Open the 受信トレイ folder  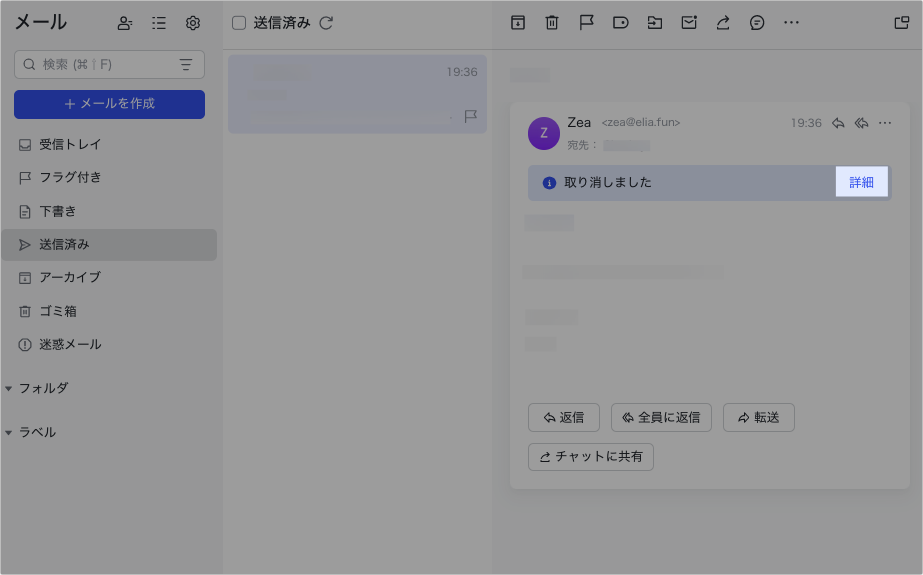pos(70,144)
